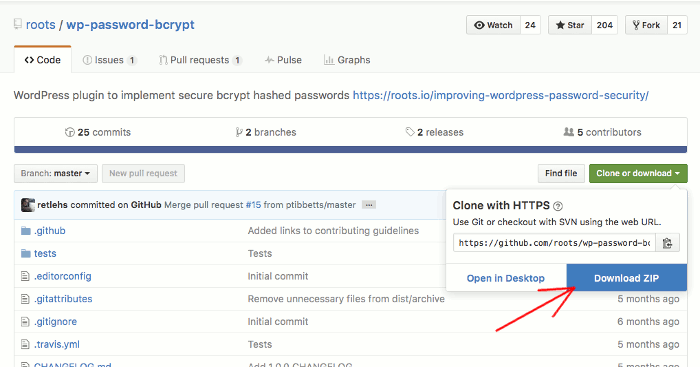Toggle the Clone or download dropdown
This screenshot has height=367, width=700.
tap(638, 173)
